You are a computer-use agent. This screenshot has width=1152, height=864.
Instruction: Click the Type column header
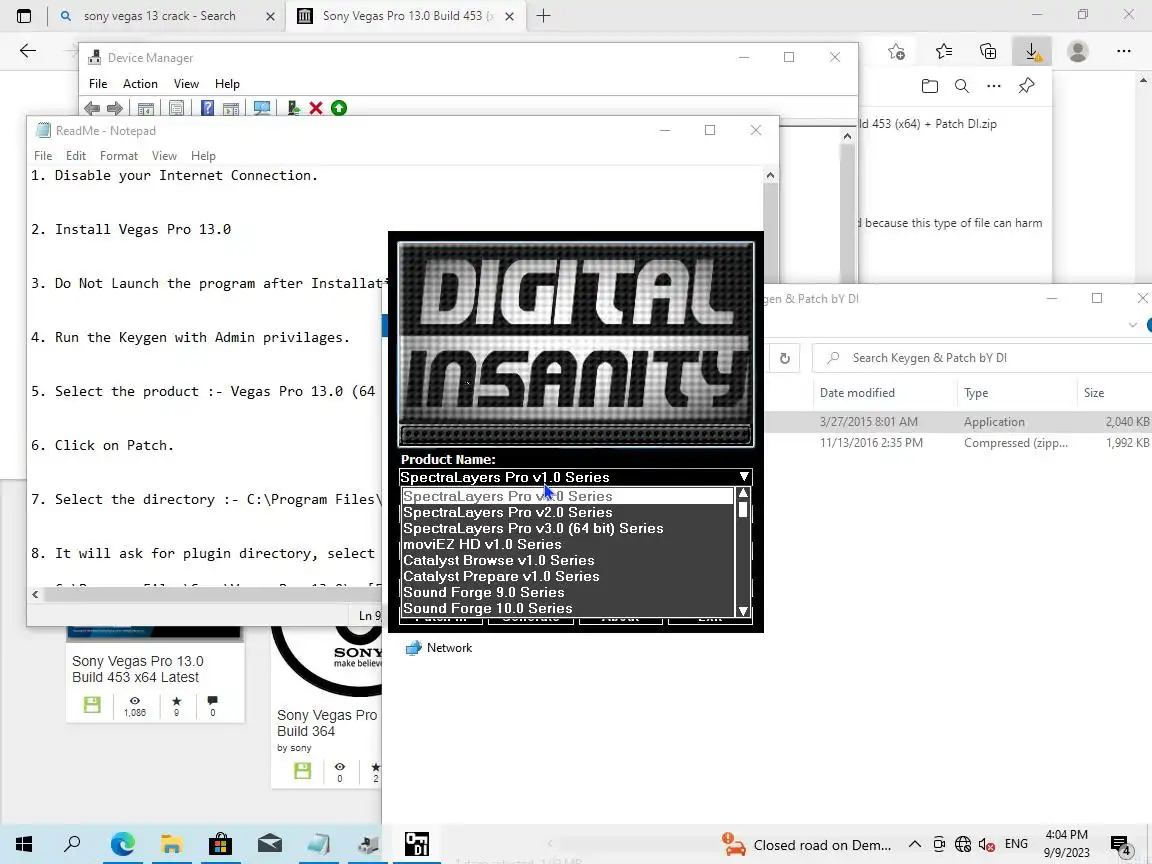pyautogui.click(x=976, y=393)
